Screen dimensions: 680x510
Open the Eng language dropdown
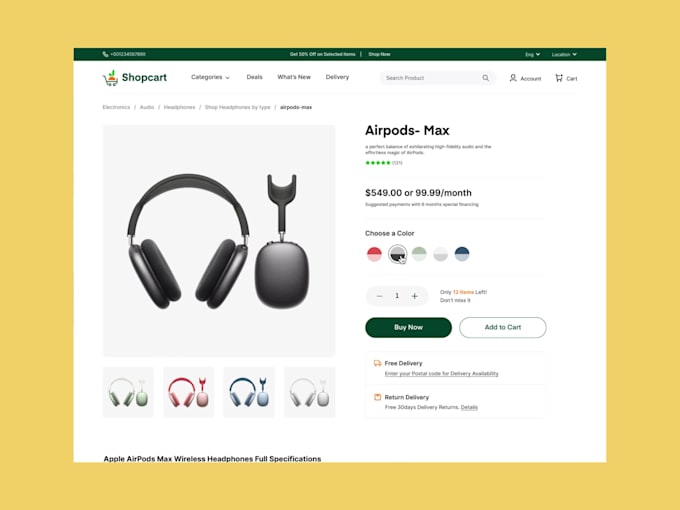click(533, 55)
